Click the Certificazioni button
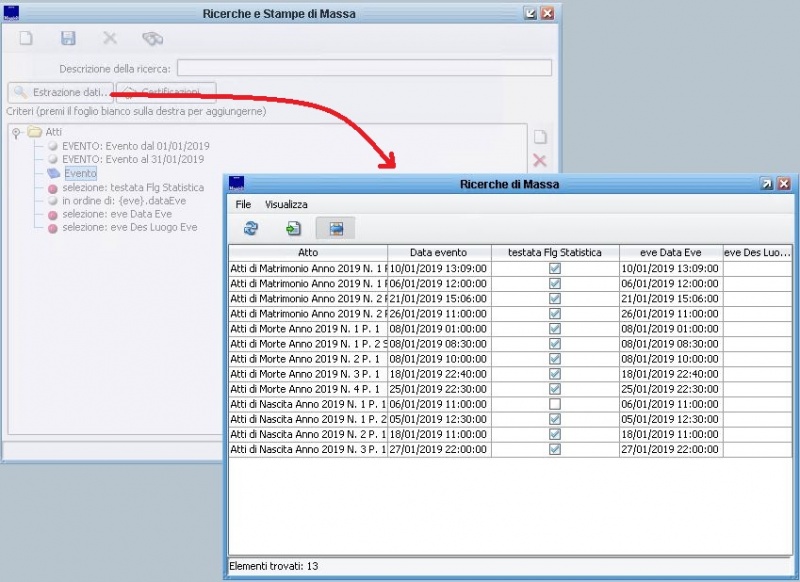Image resolution: width=800 pixels, height=582 pixels. pyautogui.click(x=166, y=92)
